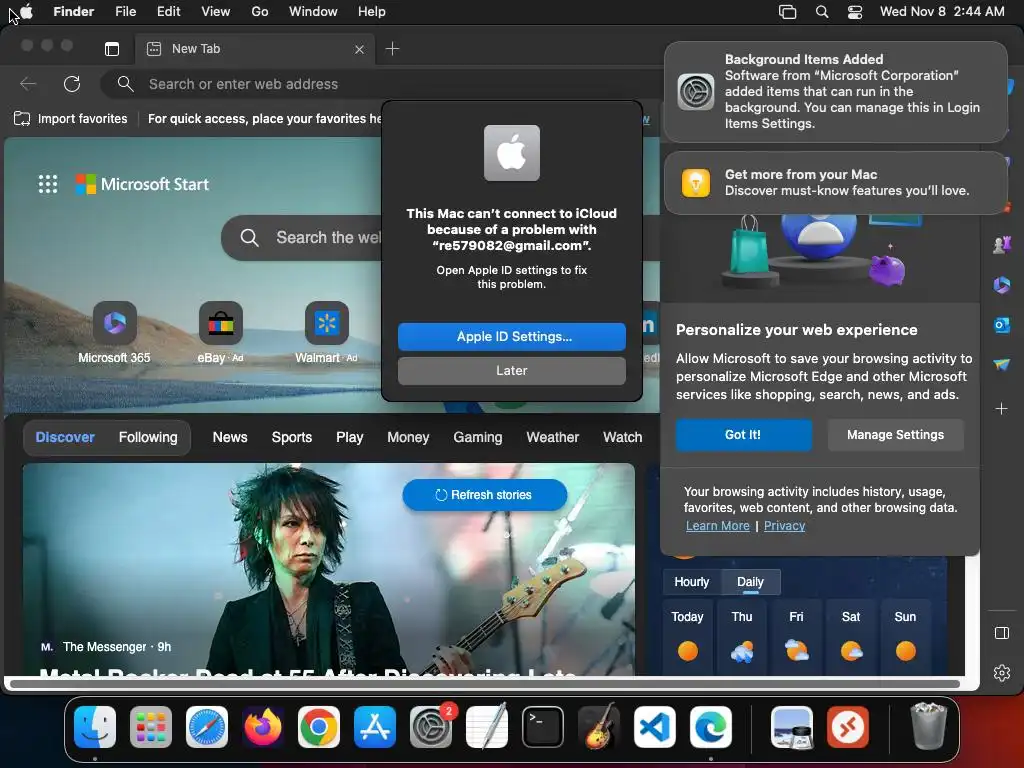The width and height of the screenshot is (1024, 768).
Task: Open Launchpad from the Dock
Action: [151, 727]
